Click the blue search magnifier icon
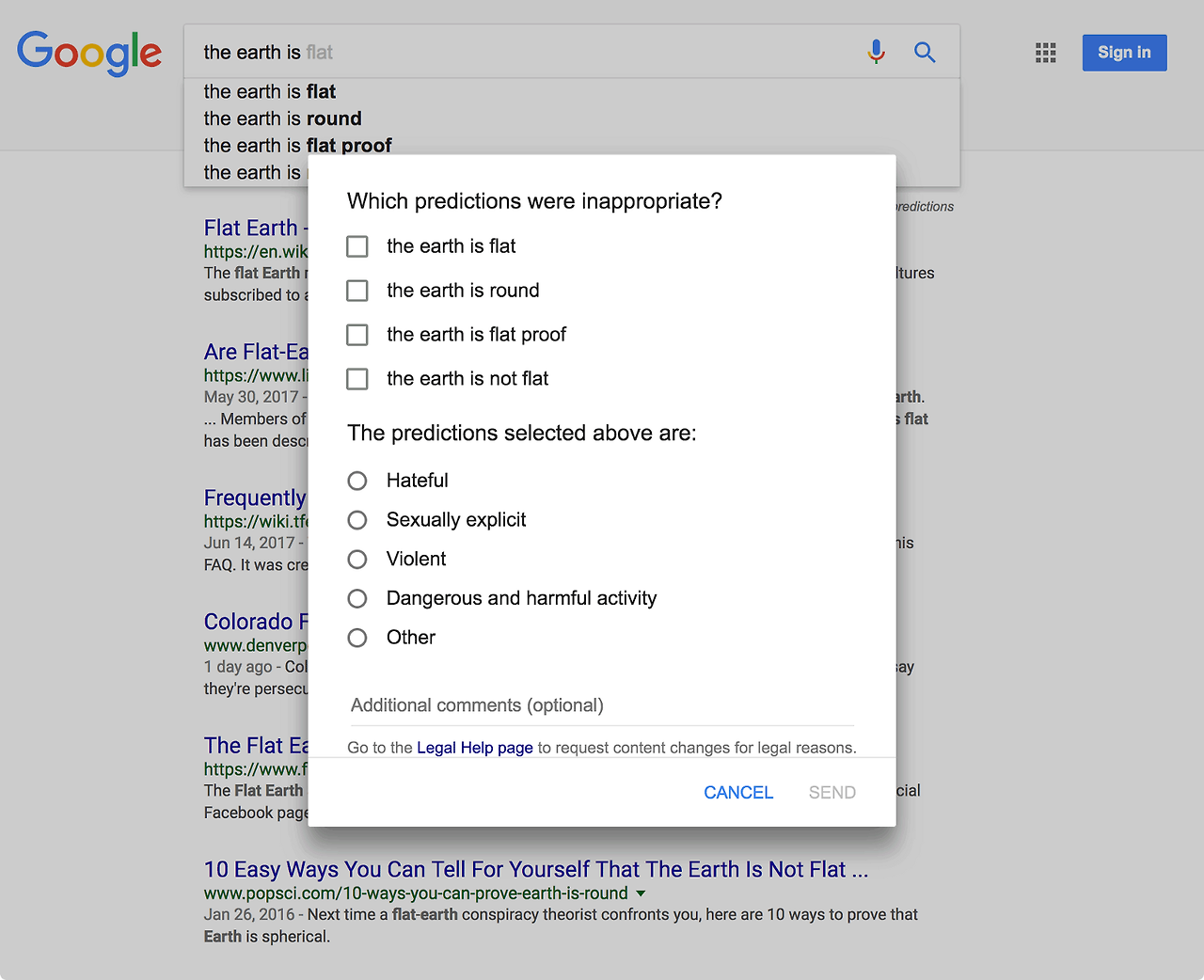 [x=925, y=53]
